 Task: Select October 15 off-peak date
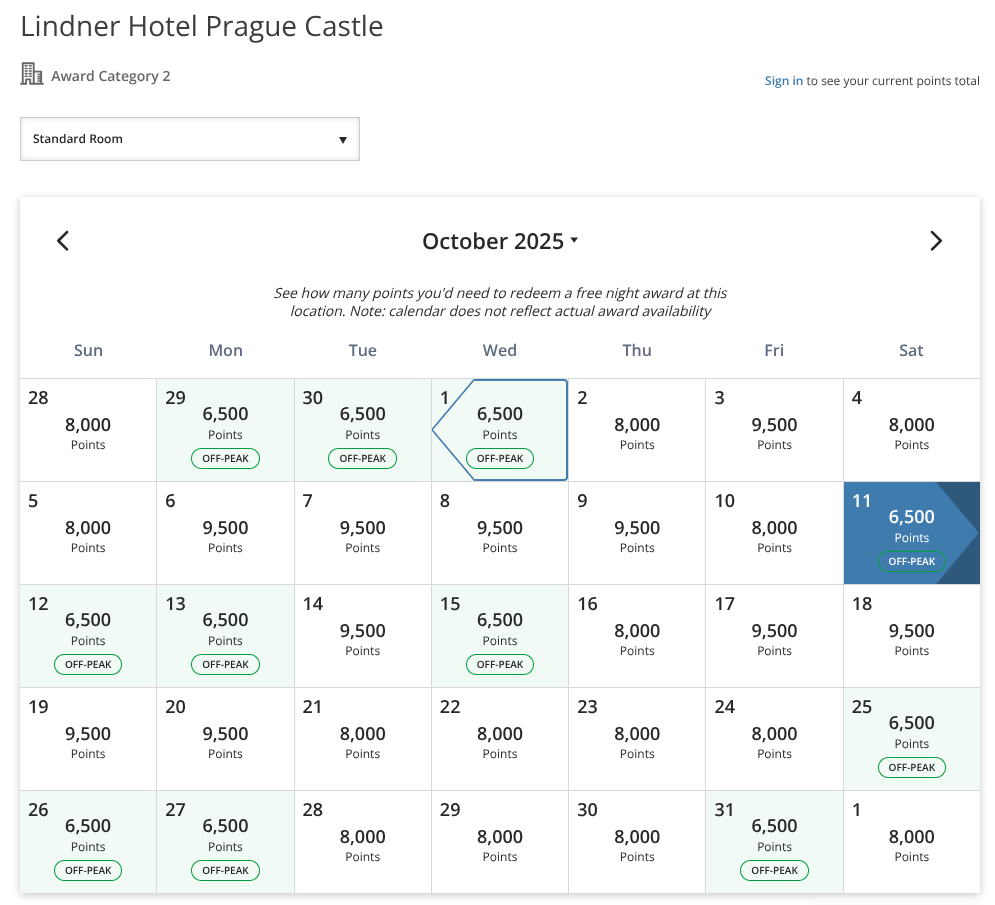click(500, 636)
